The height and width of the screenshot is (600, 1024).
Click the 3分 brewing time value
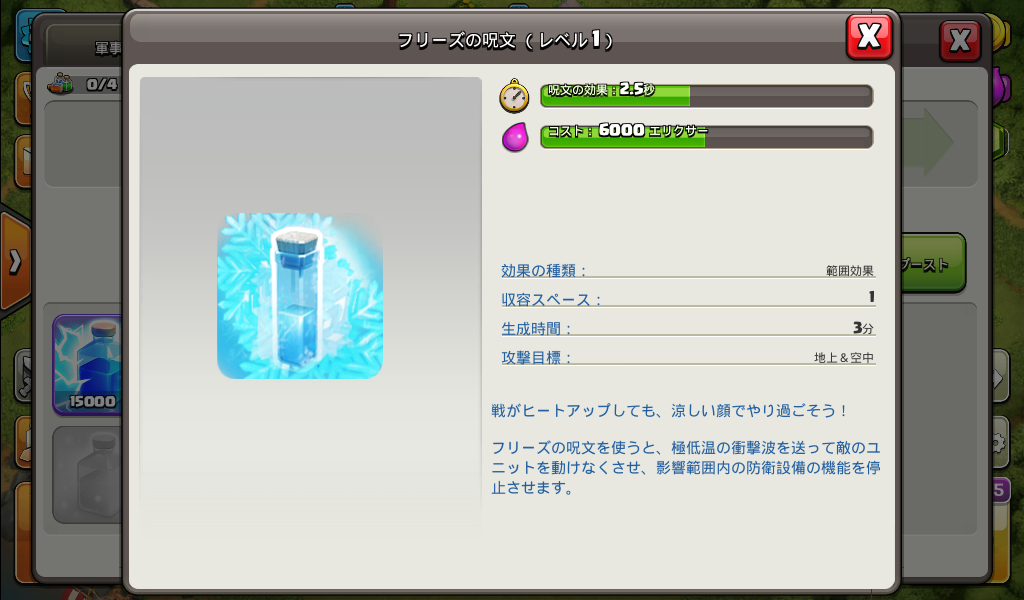[x=863, y=328]
